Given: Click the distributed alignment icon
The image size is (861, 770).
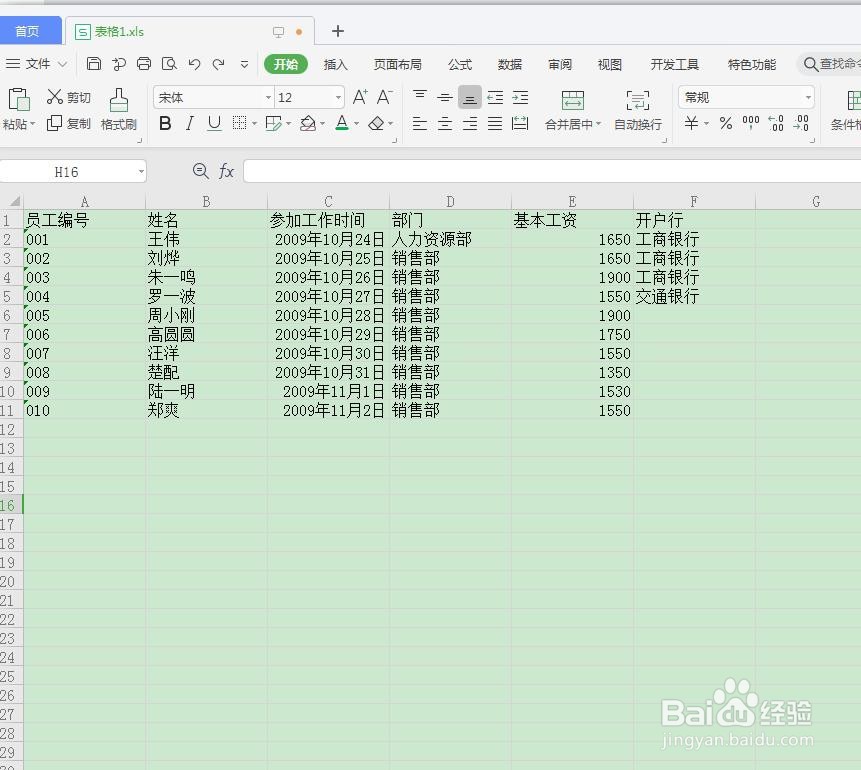Looking at the screenshot, I should (x=520, y=124).
